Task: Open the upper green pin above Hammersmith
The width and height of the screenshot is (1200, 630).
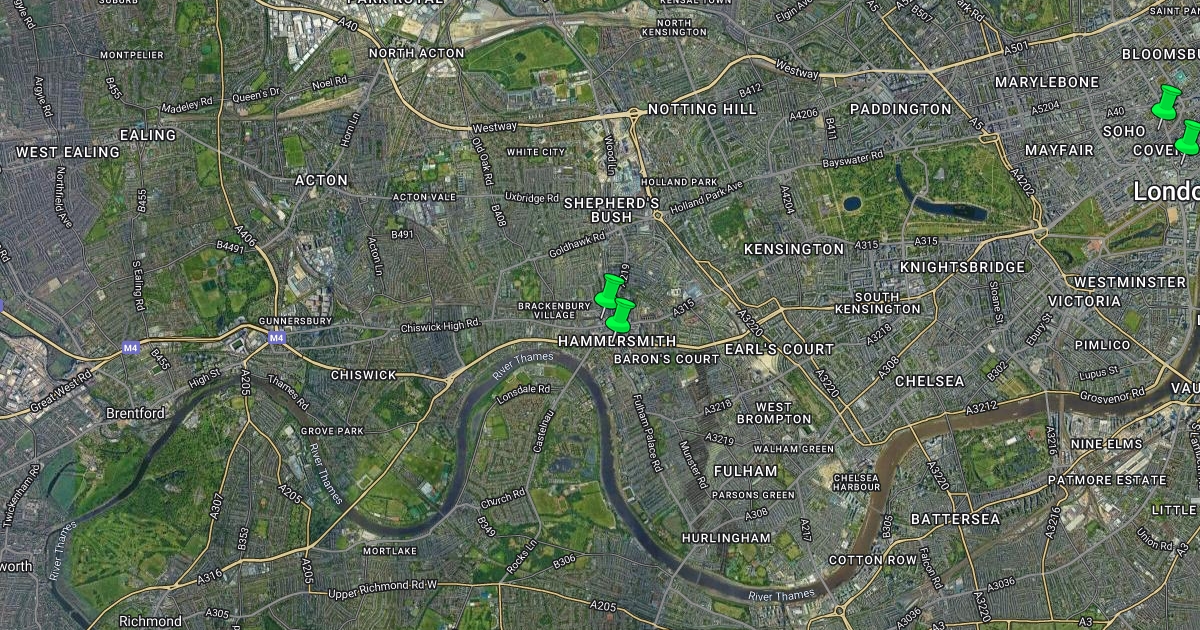Action: [x=609, y=292]
